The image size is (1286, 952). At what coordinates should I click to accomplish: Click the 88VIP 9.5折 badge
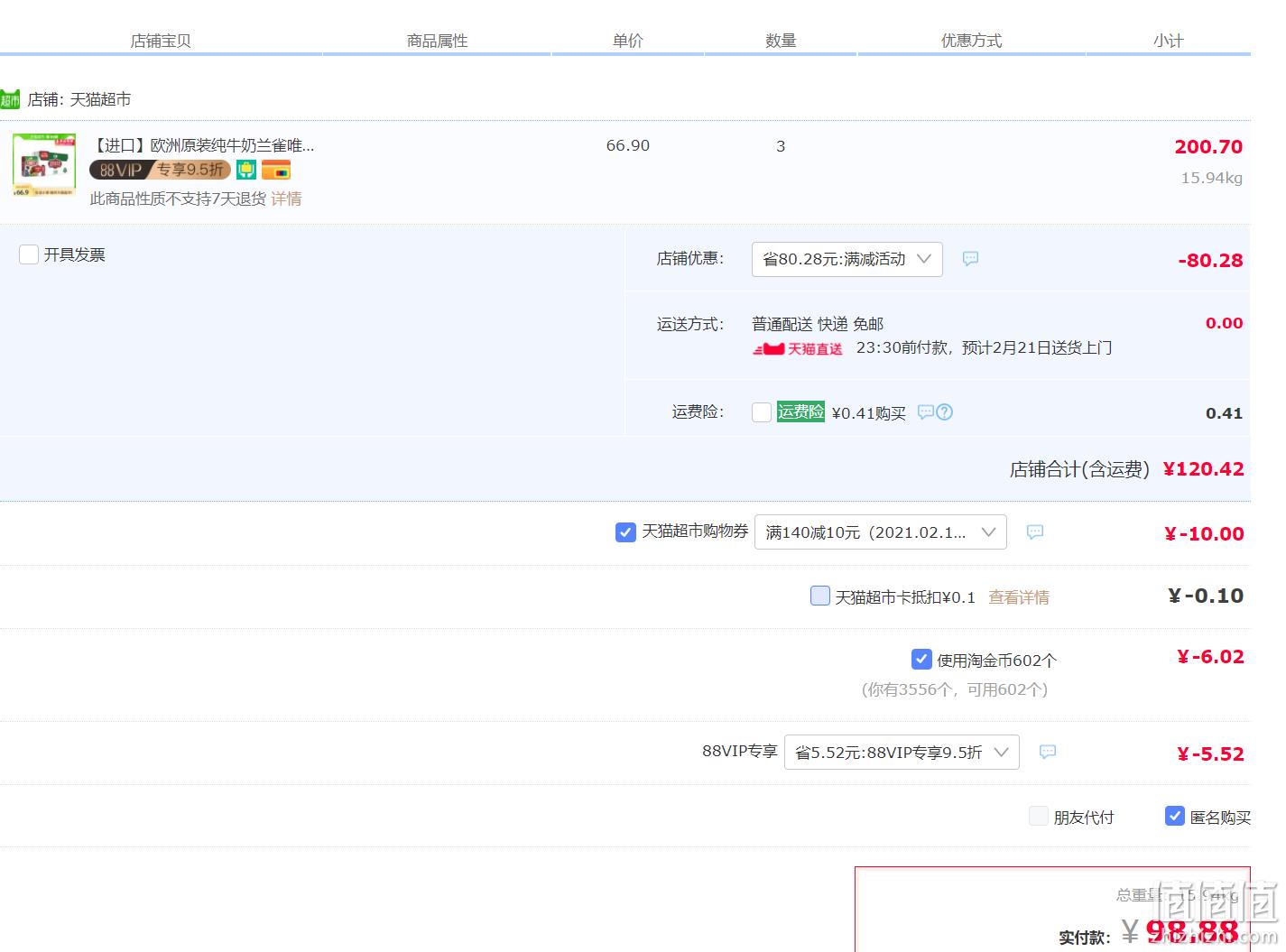point(160,170)
